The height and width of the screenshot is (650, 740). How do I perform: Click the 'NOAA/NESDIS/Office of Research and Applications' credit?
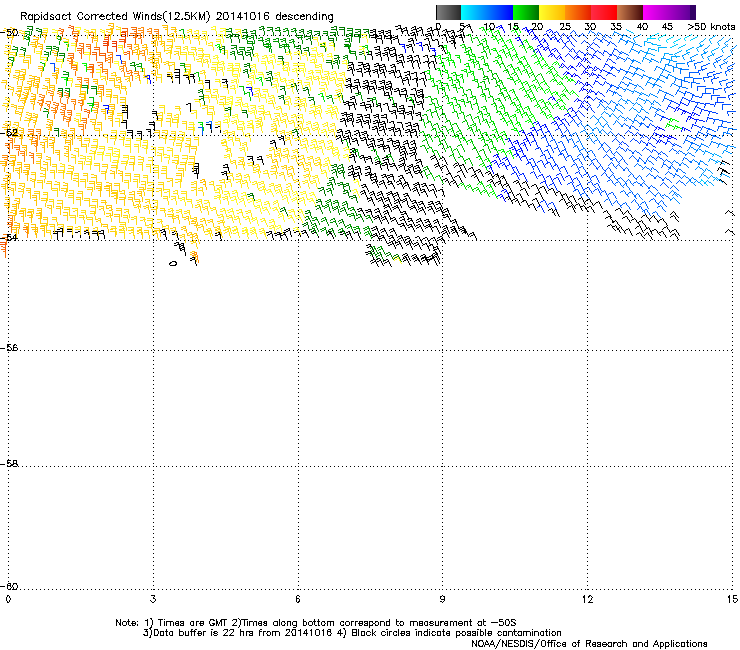pos(589,643)
